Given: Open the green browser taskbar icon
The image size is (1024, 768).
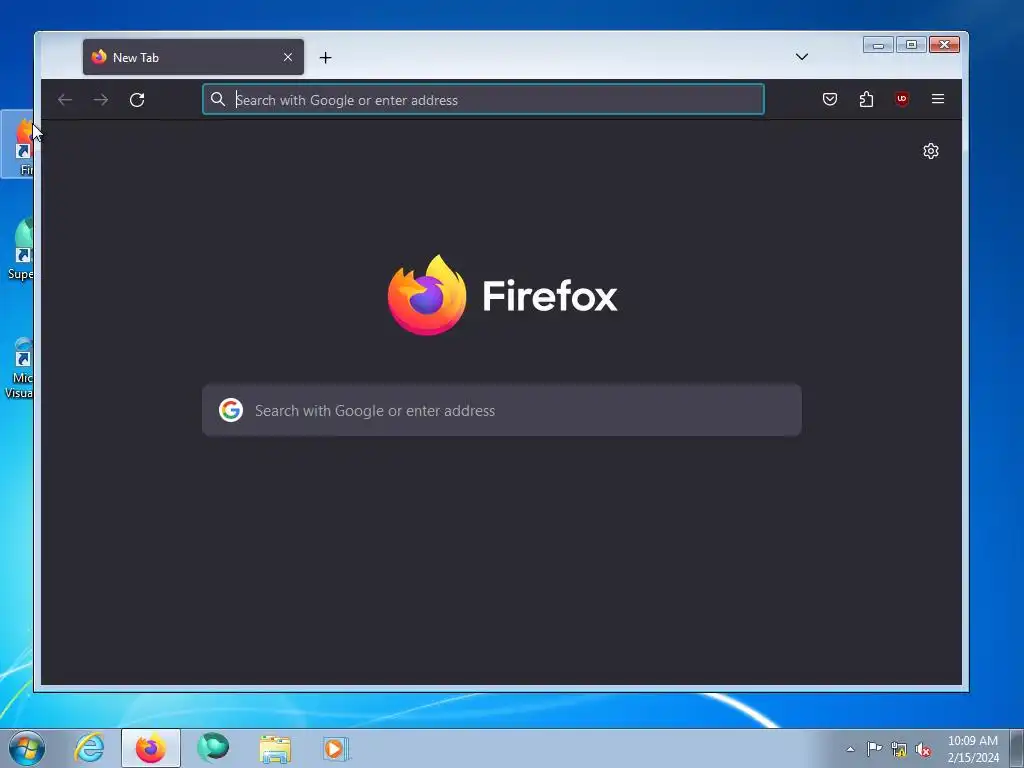Looking at the screenshot, I should [213, 748].
